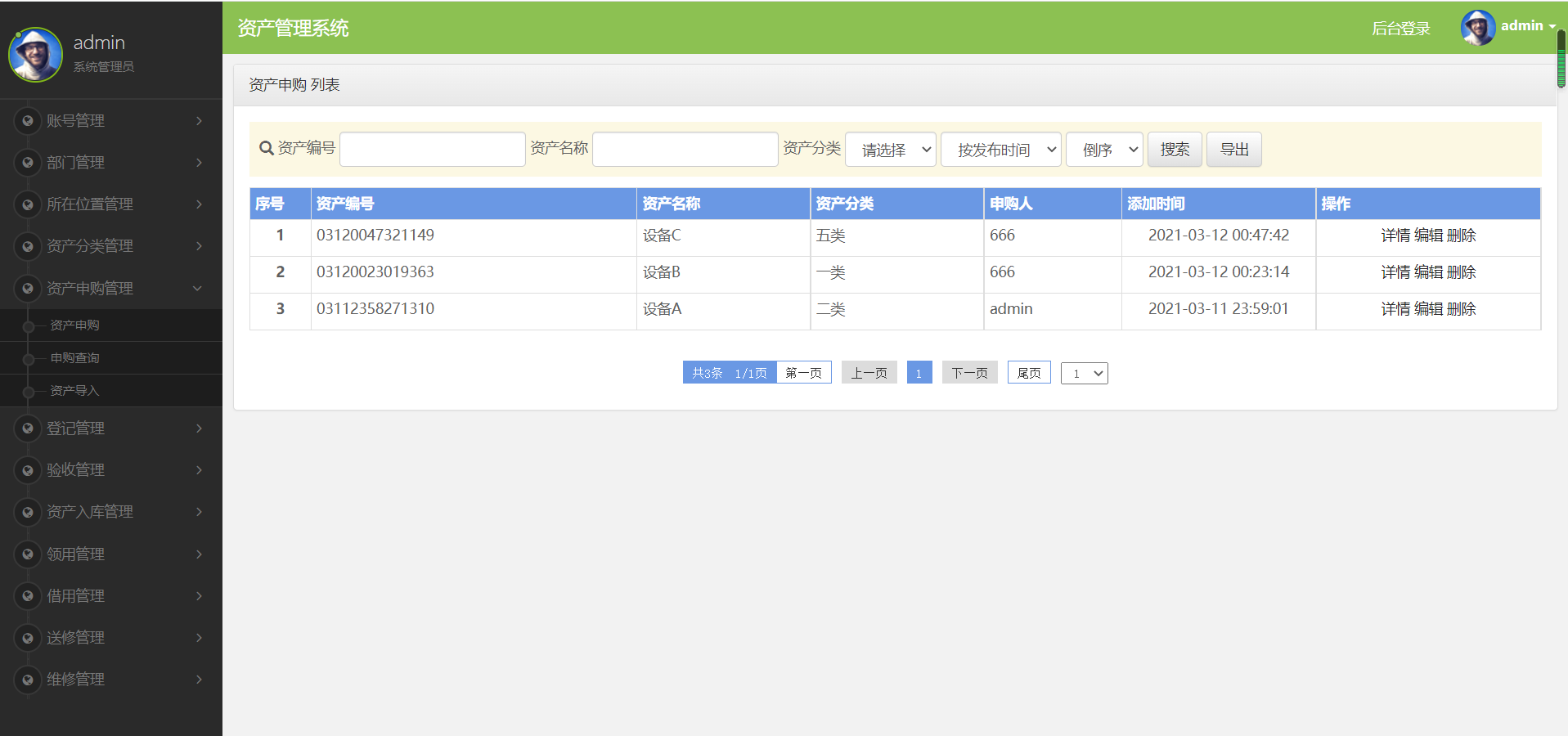Open 详情 for 设备B row
1568x736 pixels.
click(1395, 272)
